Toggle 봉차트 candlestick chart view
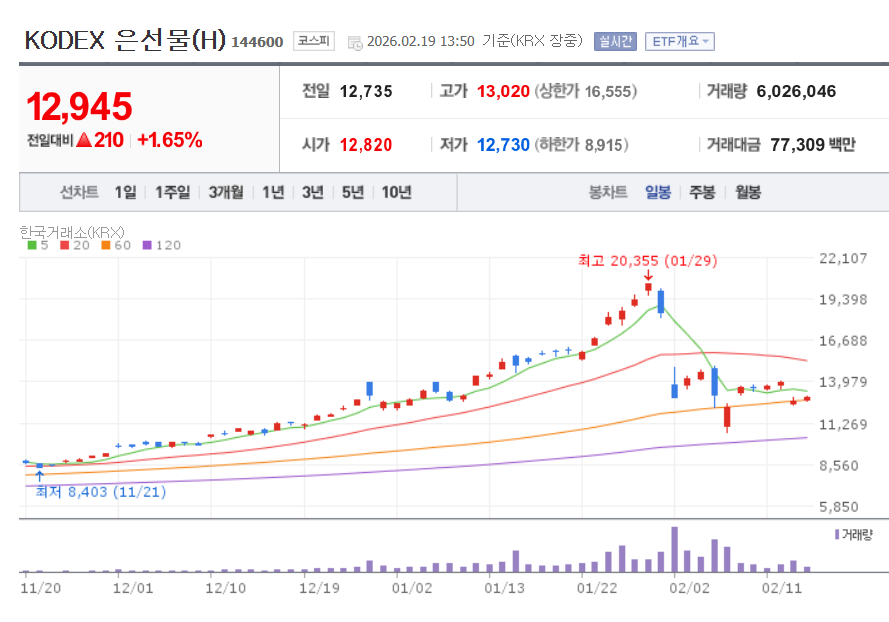Screen dimensions: 889x622 click(x=608, y=192)
